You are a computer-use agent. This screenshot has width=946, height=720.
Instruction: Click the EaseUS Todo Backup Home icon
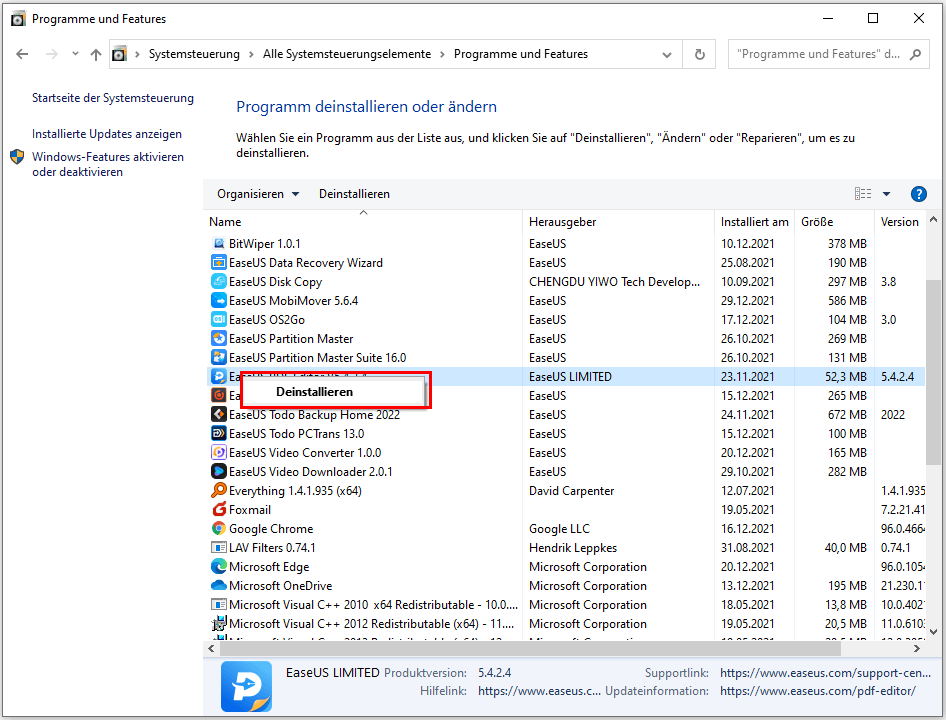(219, 415)
